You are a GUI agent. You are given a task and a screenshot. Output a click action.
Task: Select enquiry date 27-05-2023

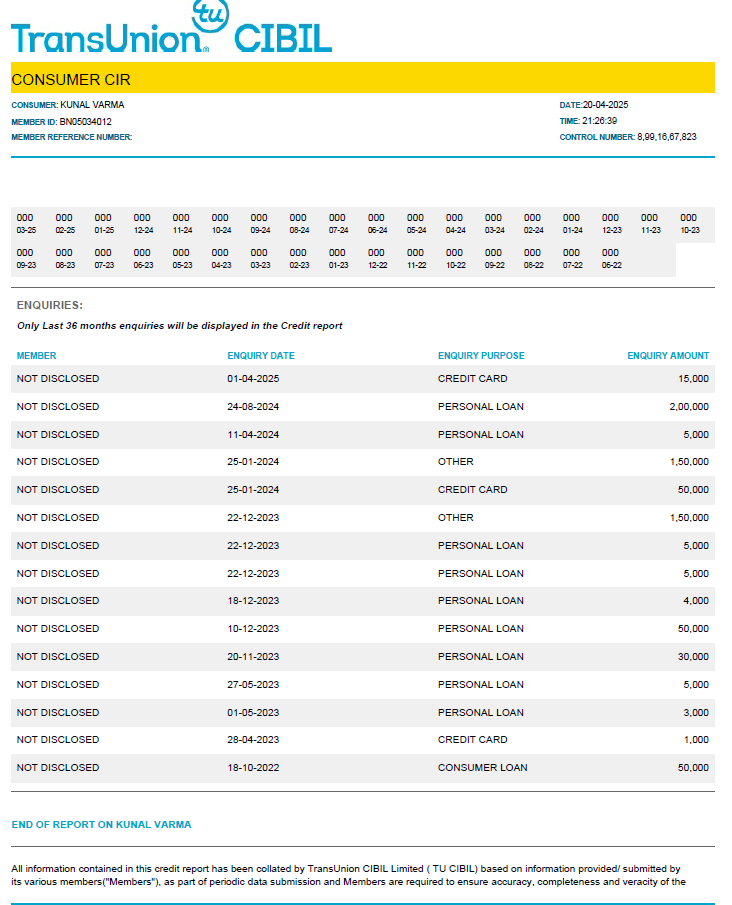(253, 685)
